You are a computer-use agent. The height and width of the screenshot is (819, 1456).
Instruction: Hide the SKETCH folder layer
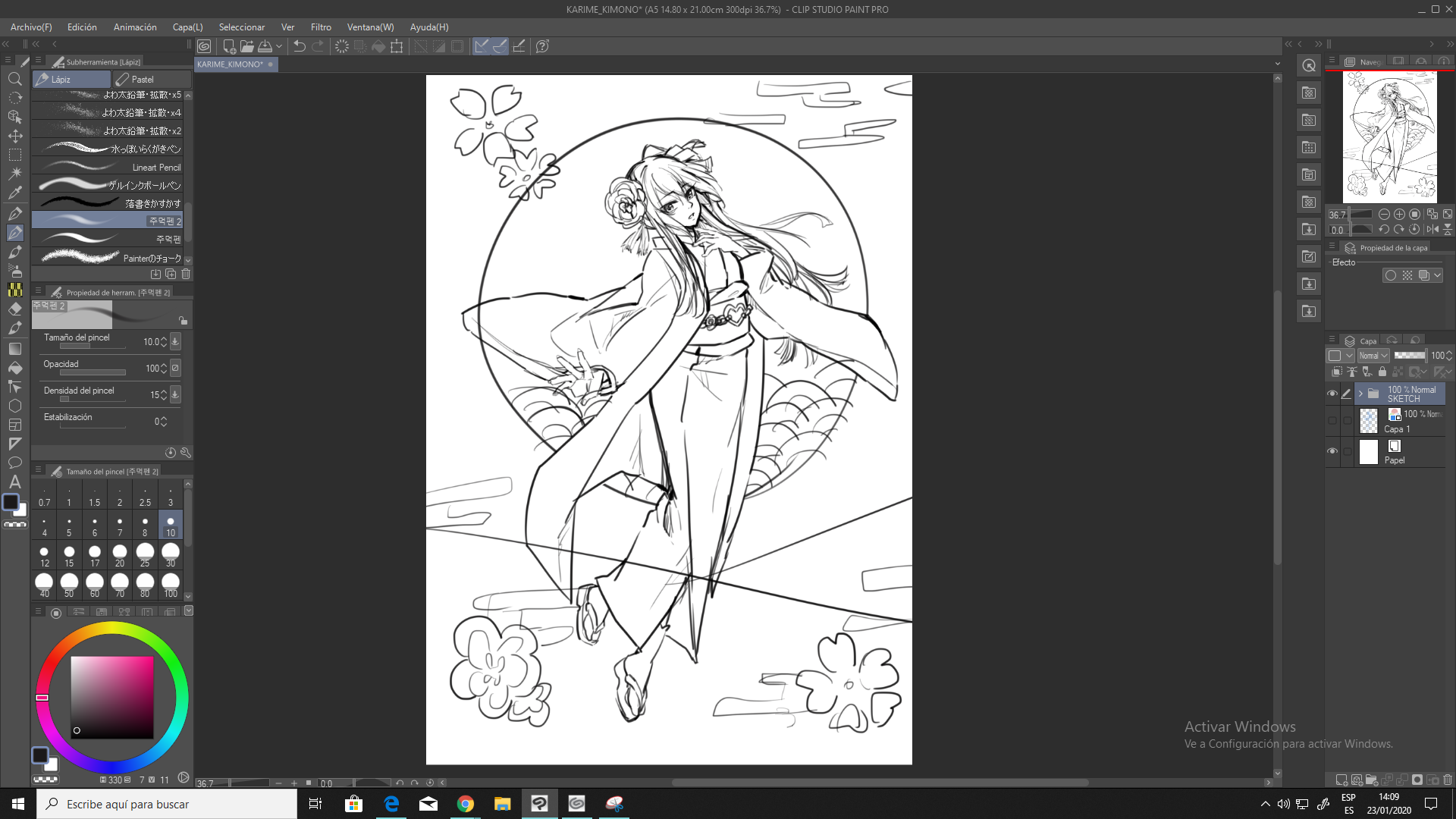pyautogui.click(x=1332, y=394)
